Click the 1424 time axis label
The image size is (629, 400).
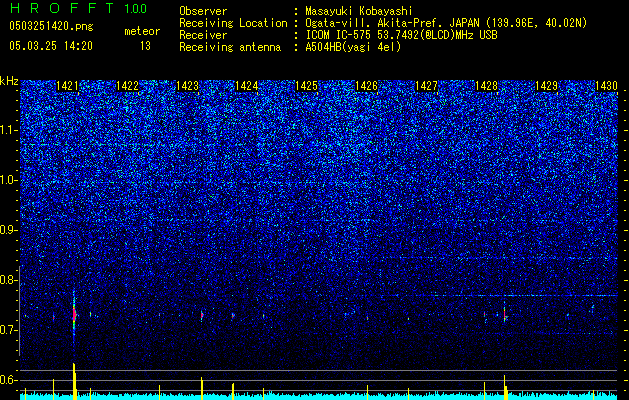pos(246,86)
